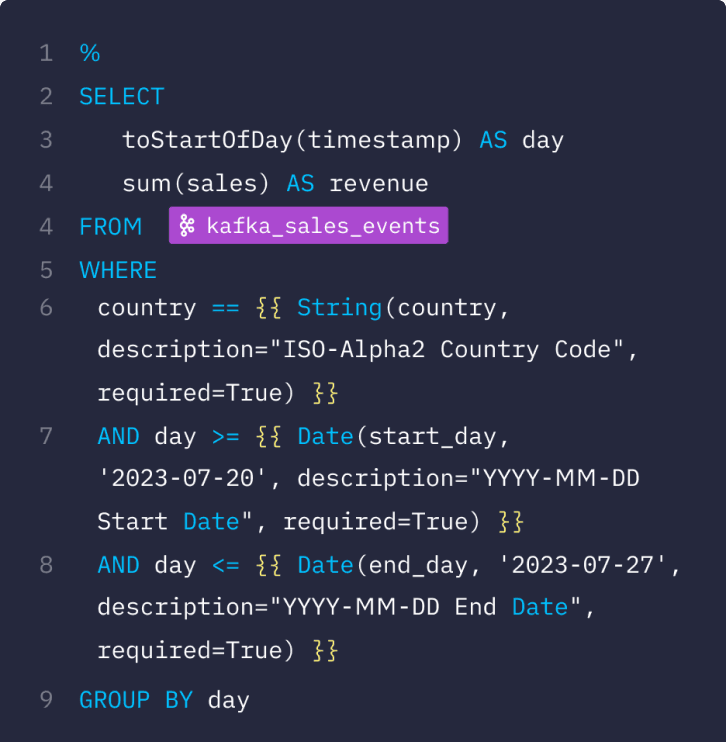Click the String template function
Image resolution: width=726 pixels, height=742 pixels.
[339, 308]
